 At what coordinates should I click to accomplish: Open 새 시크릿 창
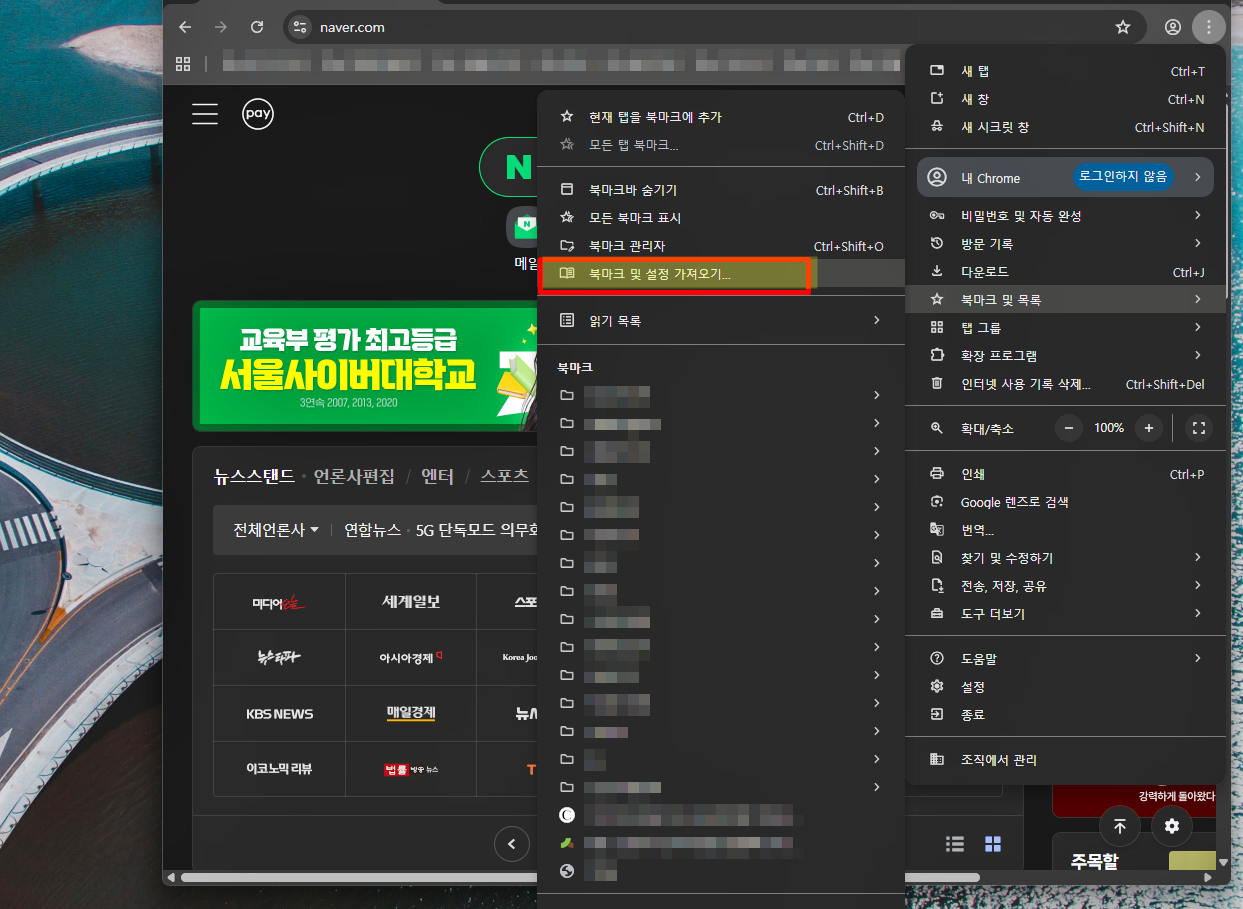pos(1067,128)
